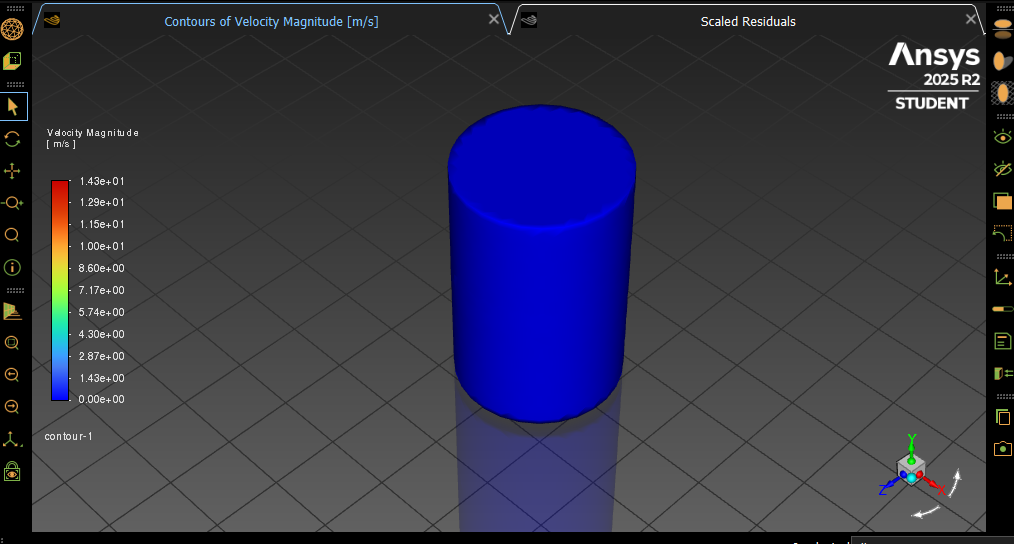Viewport: 1014px width, 544px height.
Task: Click the legend value 2.87e+00
Action: (x=102, y=356)
